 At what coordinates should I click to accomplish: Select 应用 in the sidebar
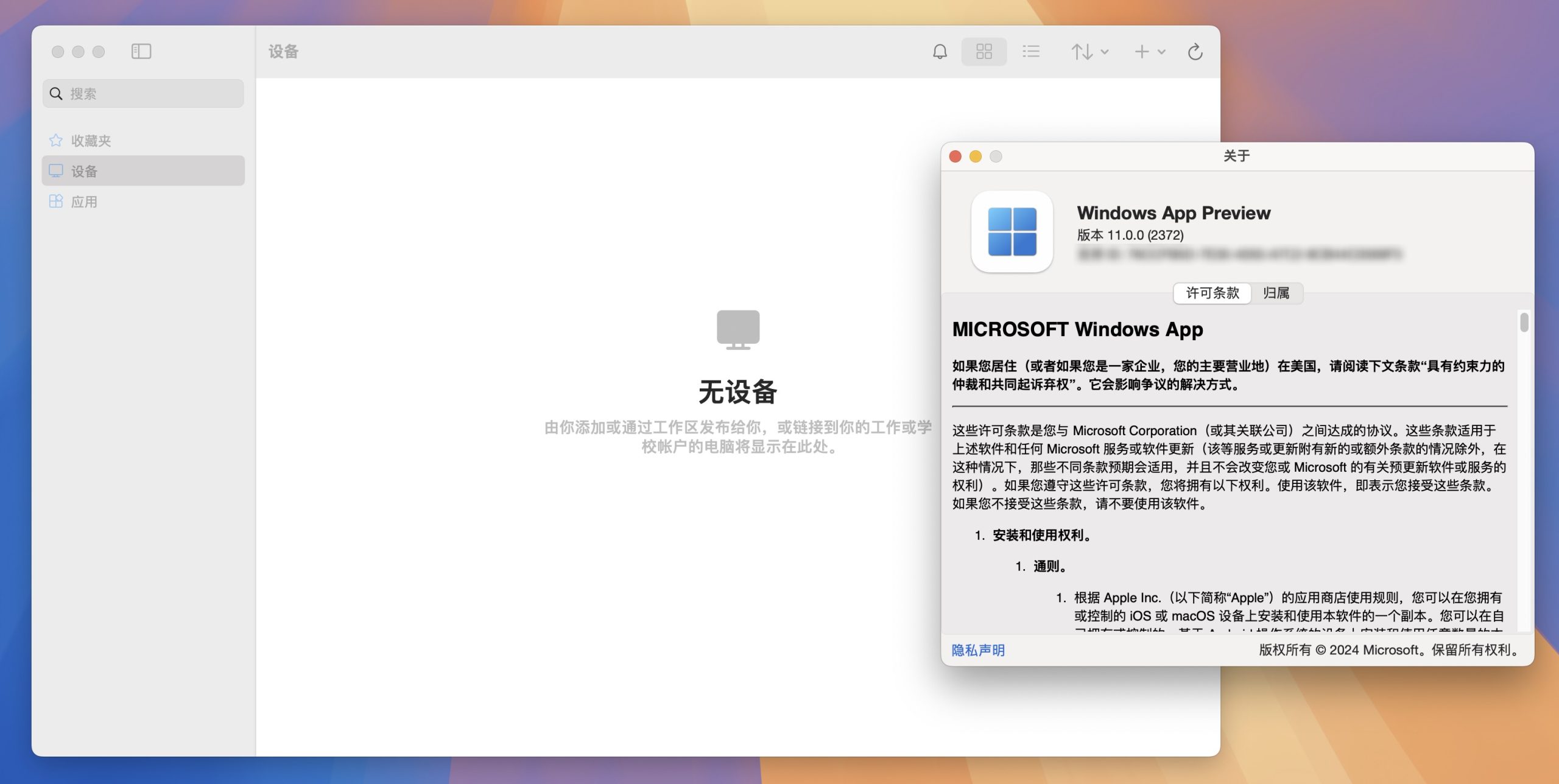[143, 201]
